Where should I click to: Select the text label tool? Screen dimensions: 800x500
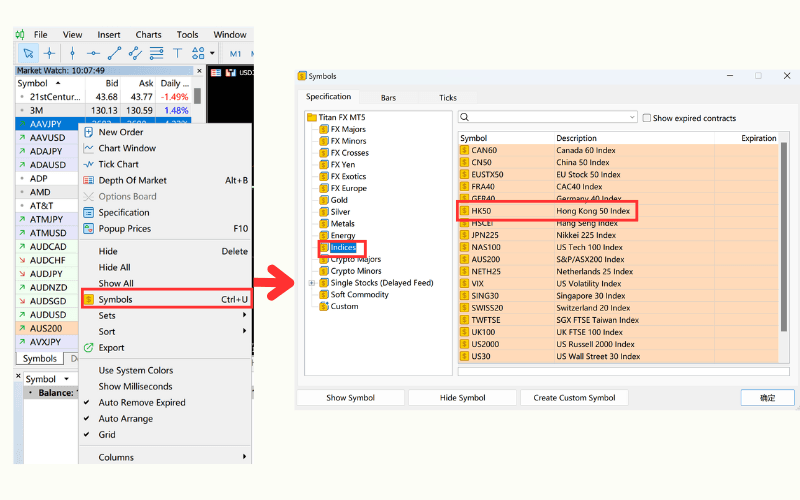click(178, 53)
